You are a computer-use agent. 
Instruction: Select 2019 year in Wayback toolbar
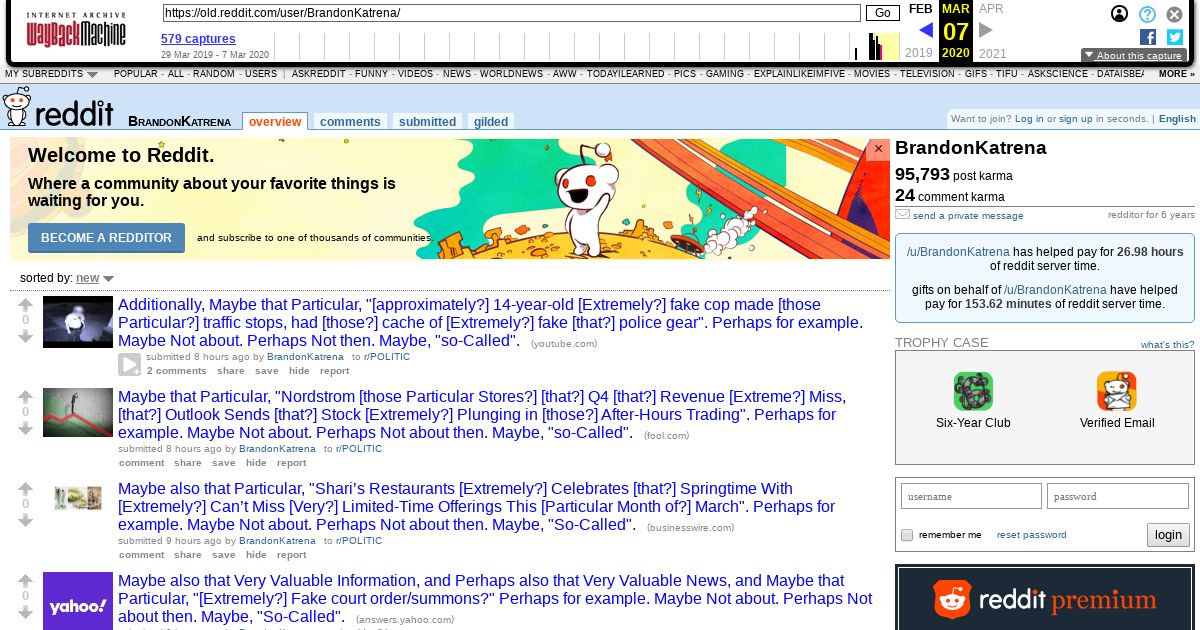tap(918, 54)
